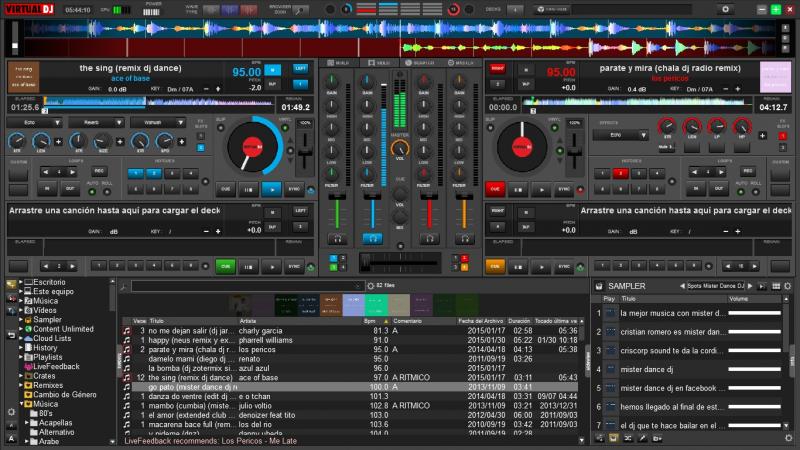The width and height of the screenshot is (800, 450).
Task: Hit the red CUE on the los pericos deck
Action: tap(495, 189)
